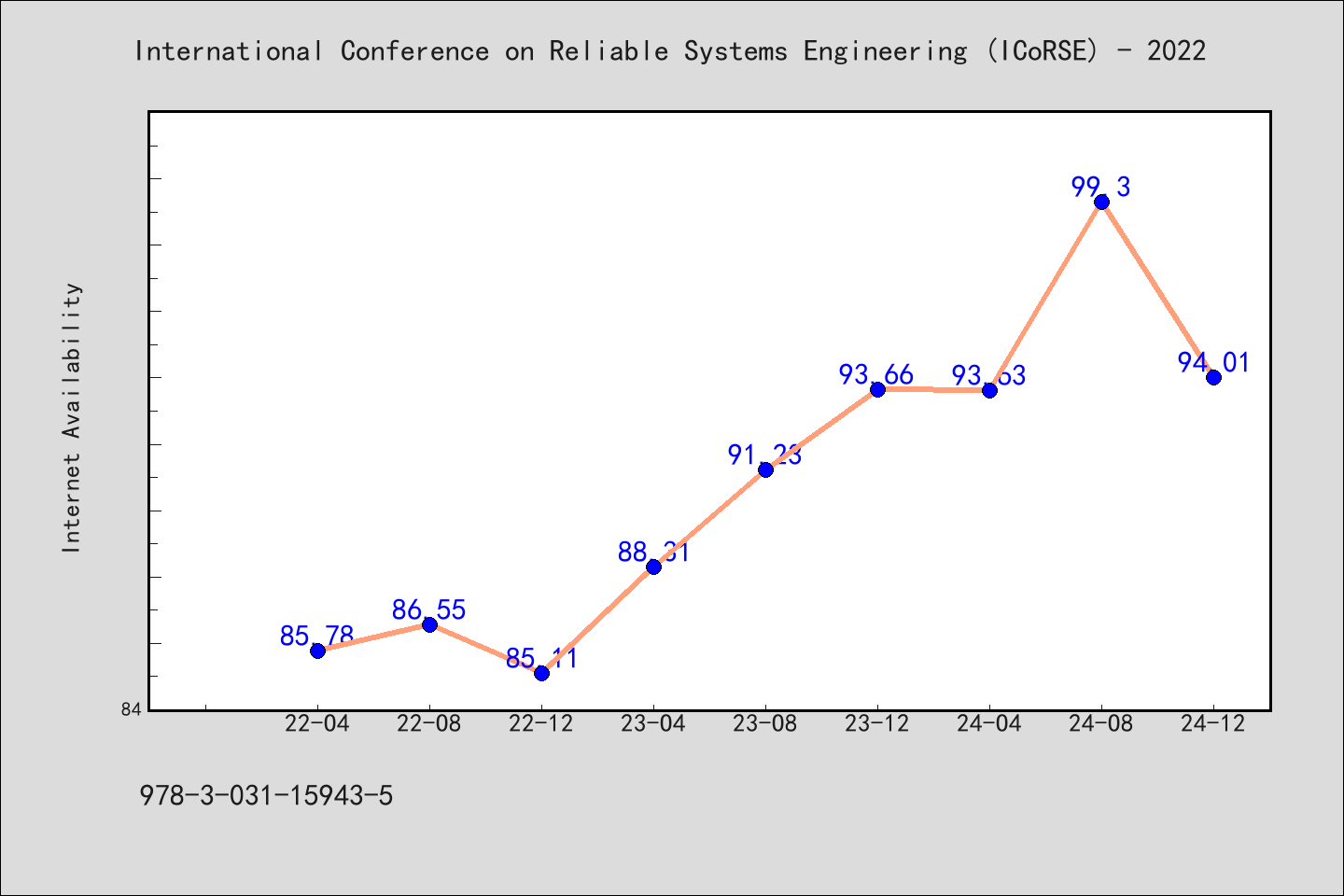Viewport: 1344px width, 896px height.
Task: Click the 94.01 value label
Action: point(1213,363)
